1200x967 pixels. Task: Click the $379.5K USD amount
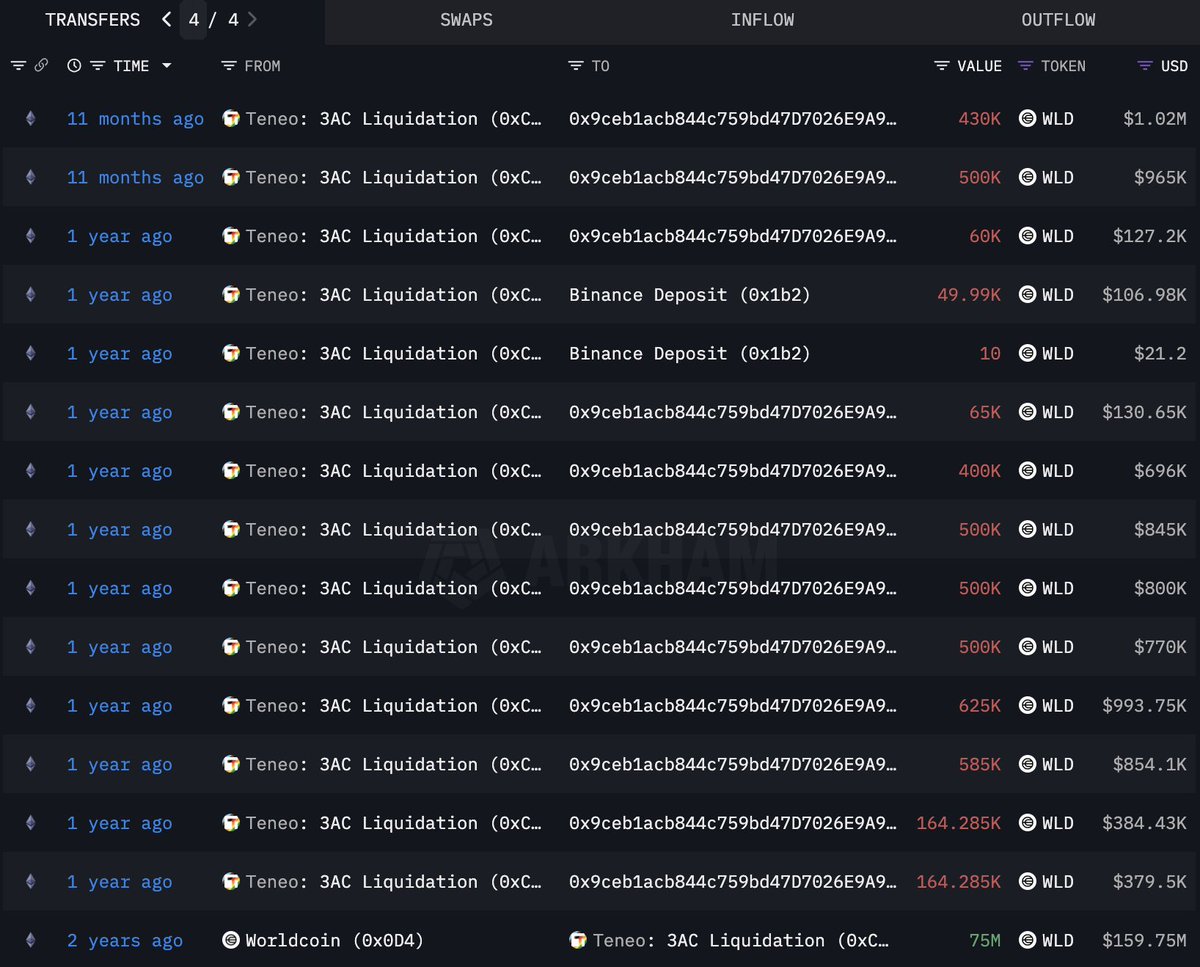1150,882
